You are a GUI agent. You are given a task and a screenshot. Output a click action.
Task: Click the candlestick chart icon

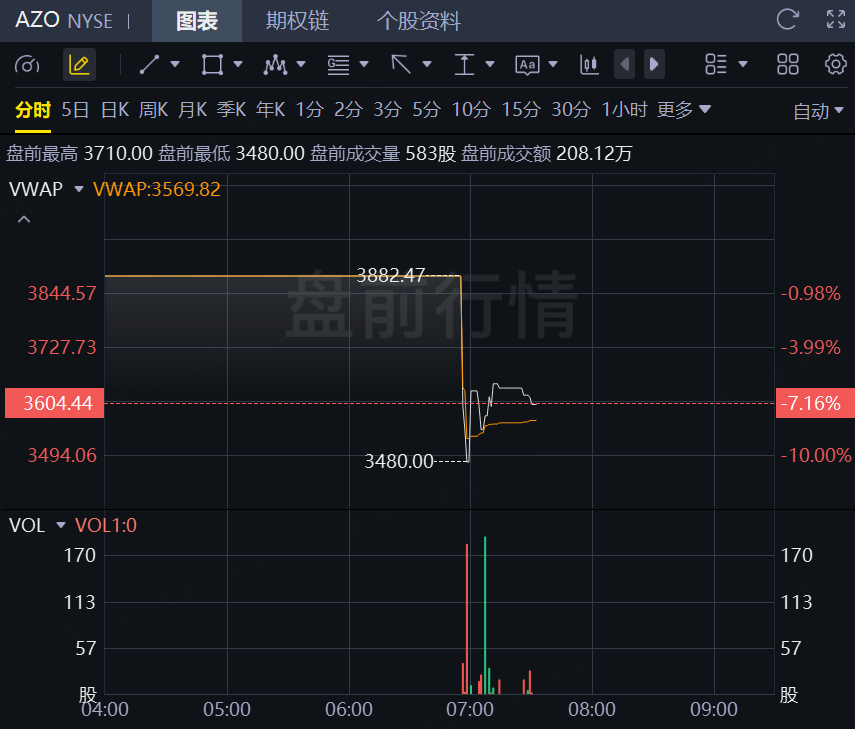[589, 64]
